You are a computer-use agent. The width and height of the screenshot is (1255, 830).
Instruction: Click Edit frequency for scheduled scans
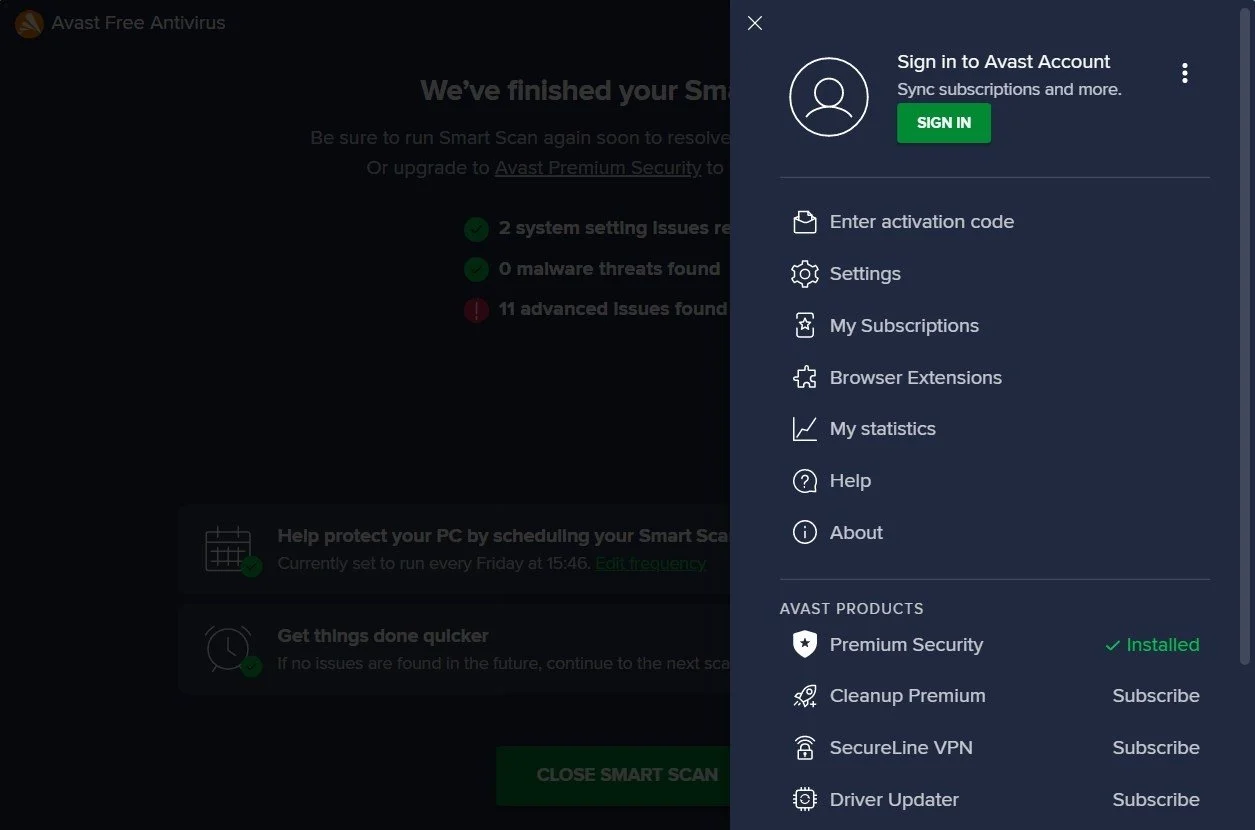coord(650,563)
